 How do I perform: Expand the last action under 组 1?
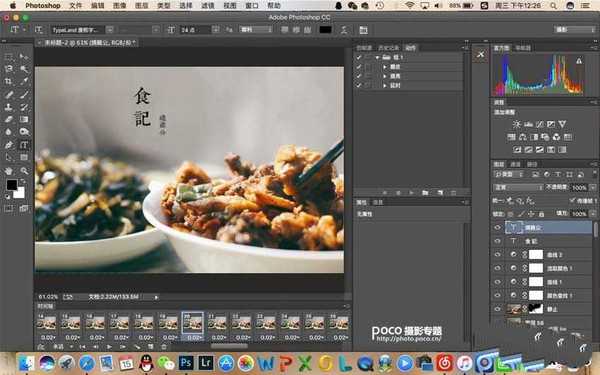tap(385, 85)
